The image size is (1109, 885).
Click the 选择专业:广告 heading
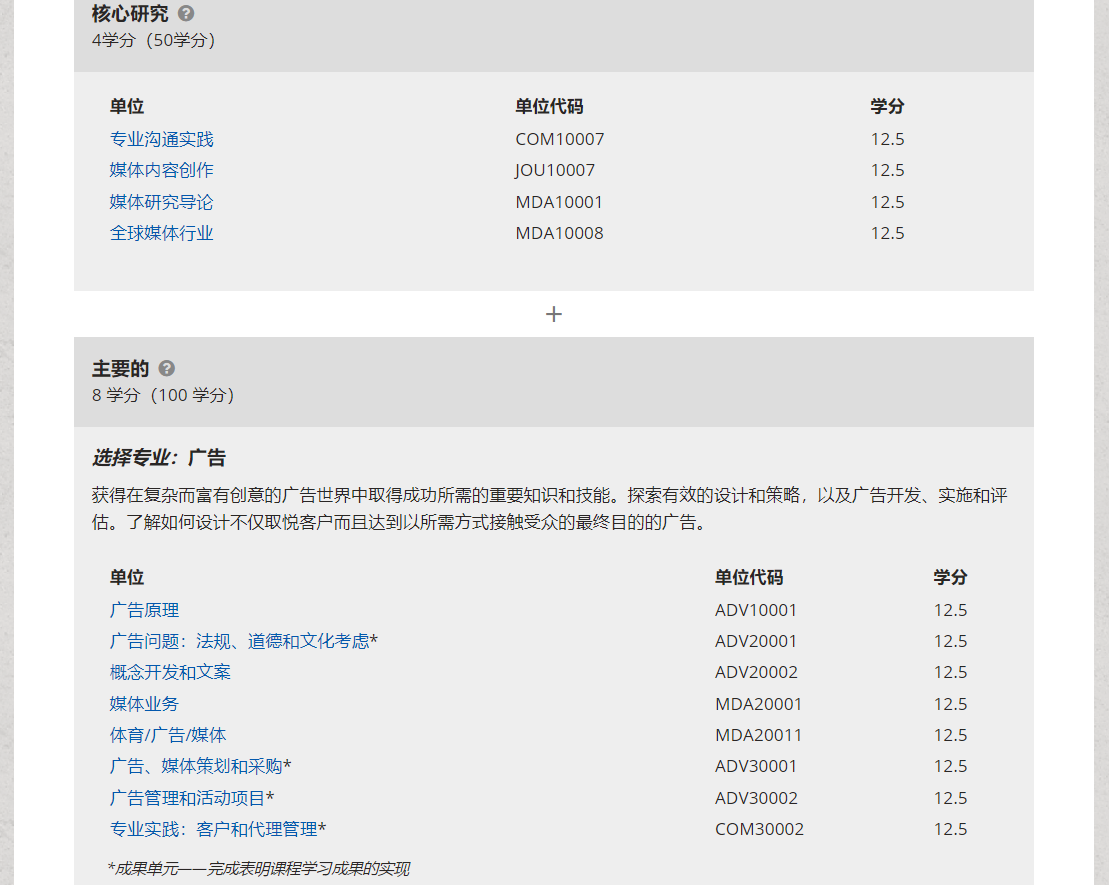click(159, 458)
